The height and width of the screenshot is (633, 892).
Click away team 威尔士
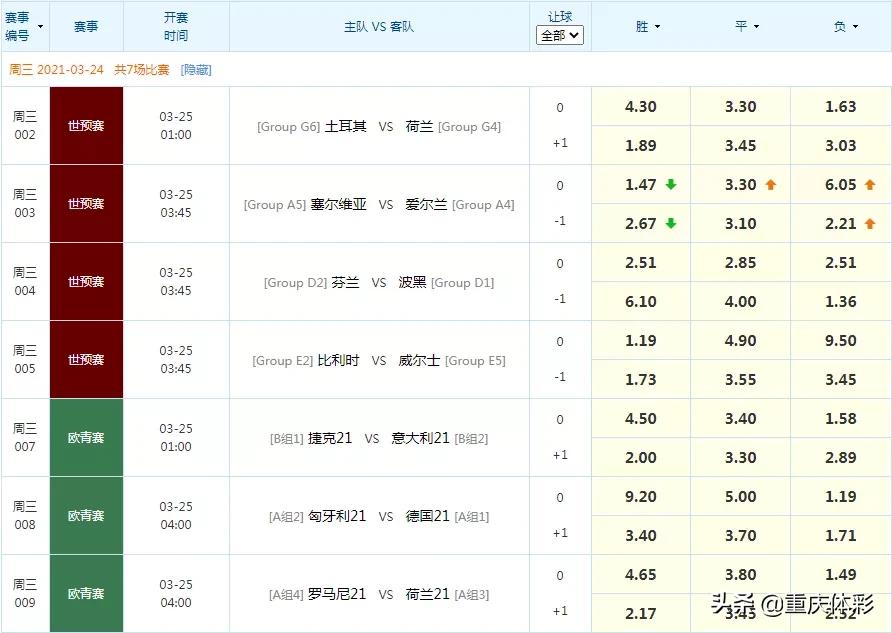(419, 360)
